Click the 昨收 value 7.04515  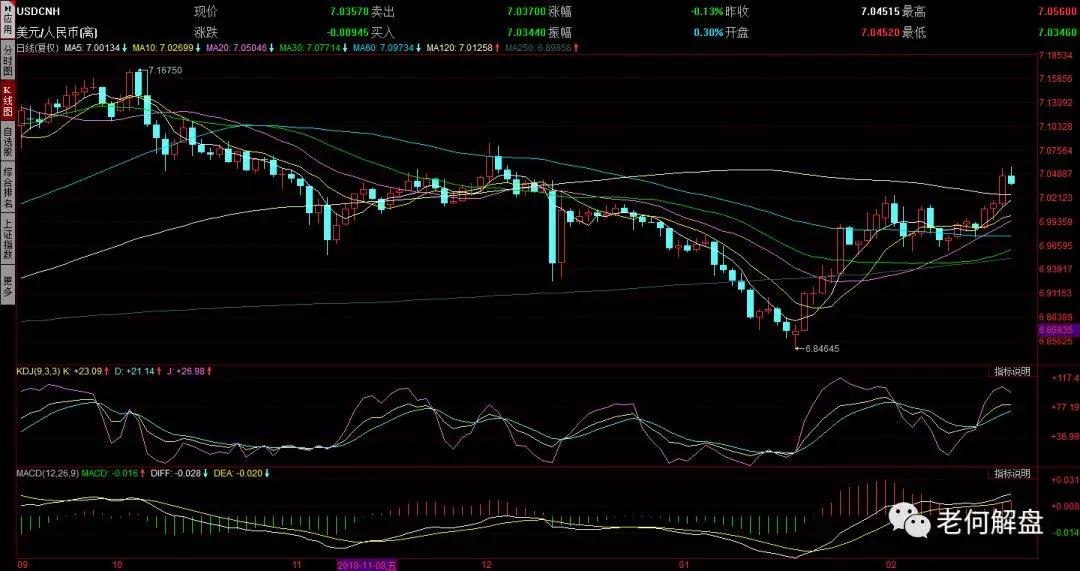[x=880, y=12]
